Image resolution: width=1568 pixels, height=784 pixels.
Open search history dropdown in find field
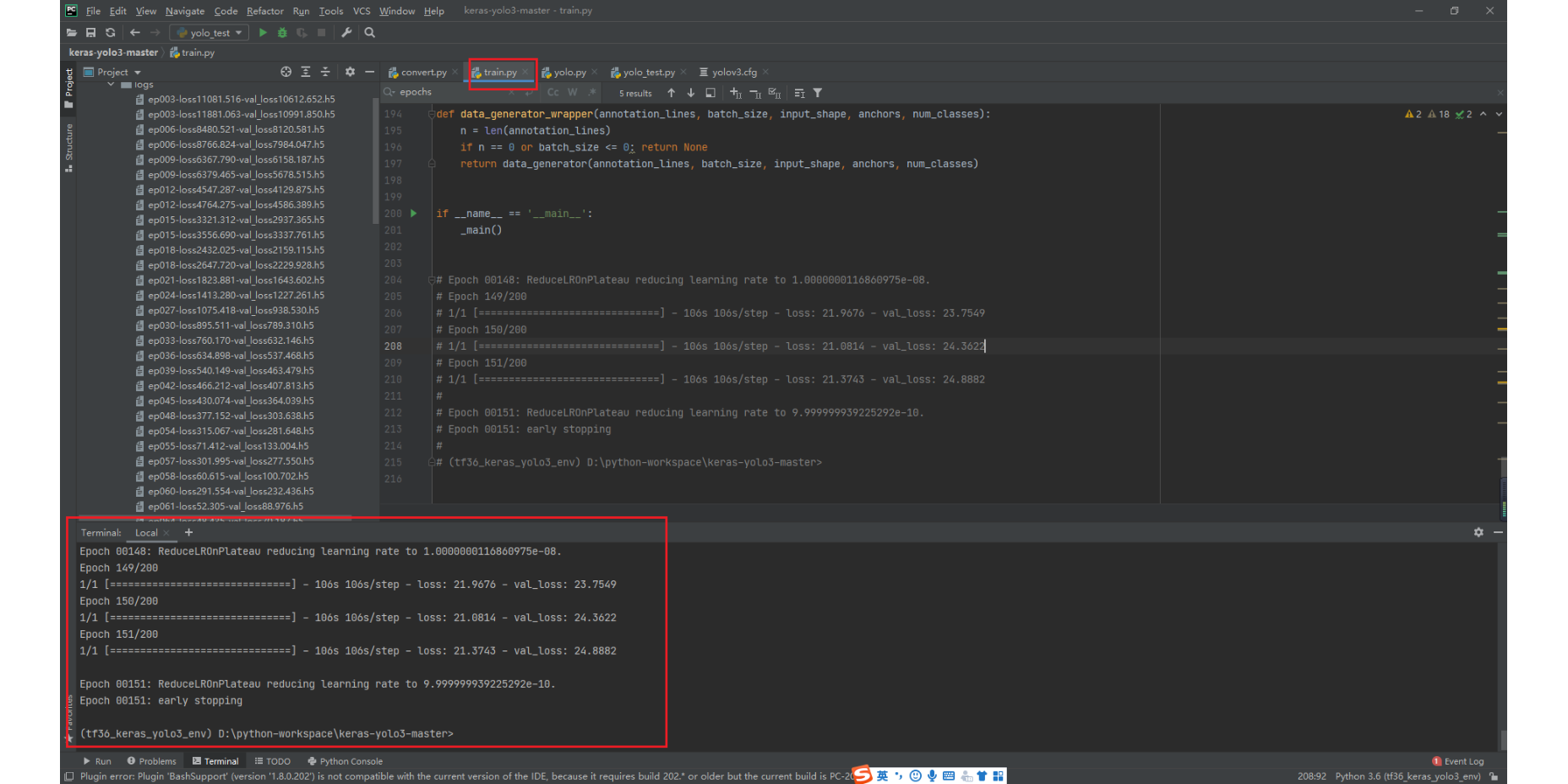tap(389, 92)
